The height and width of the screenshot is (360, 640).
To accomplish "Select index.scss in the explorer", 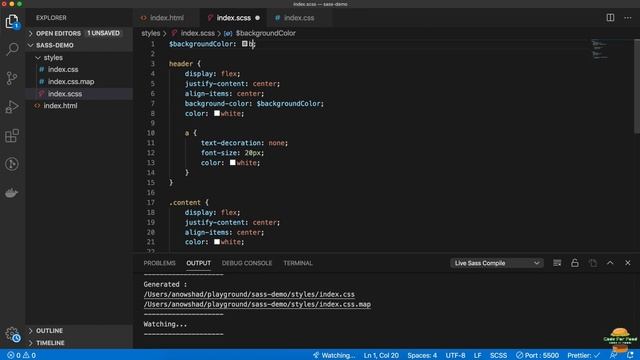I will 79,94.
